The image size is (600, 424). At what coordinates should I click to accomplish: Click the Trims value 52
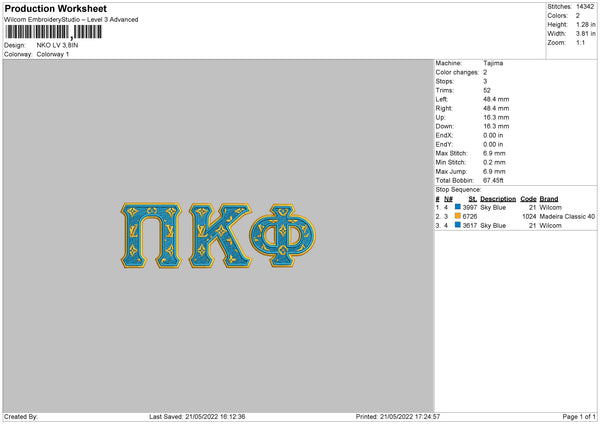(487, 90)
